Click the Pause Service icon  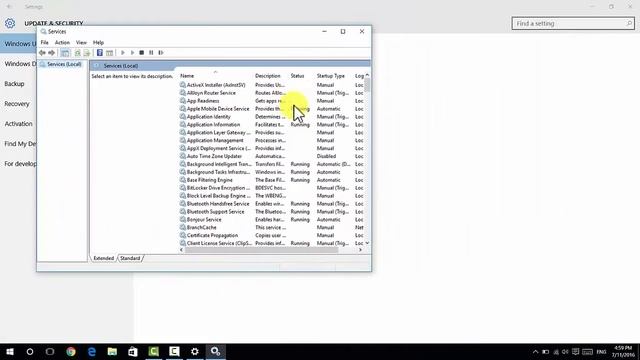[151, 53]
